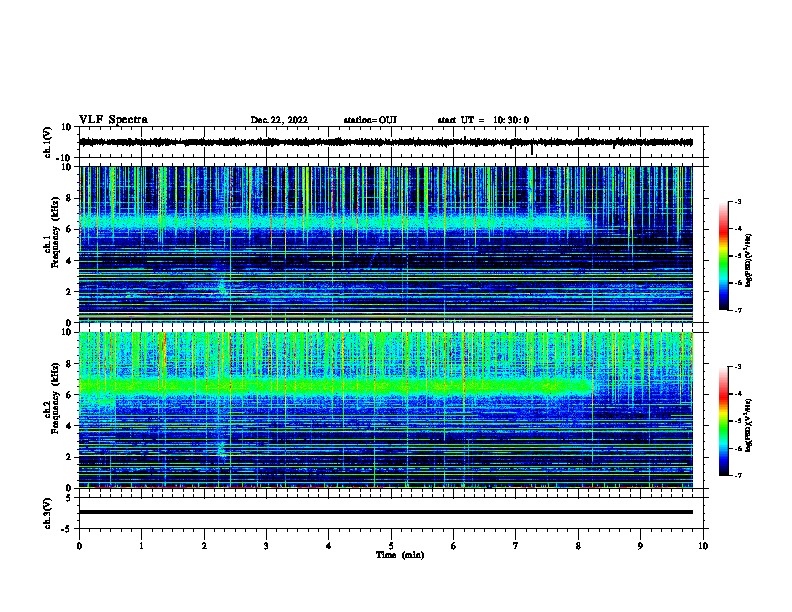The height and width of the screenshot is (612, 792).
Task: Click the ch.1(V) waveform axis label
Action: [x=47, y=142]
